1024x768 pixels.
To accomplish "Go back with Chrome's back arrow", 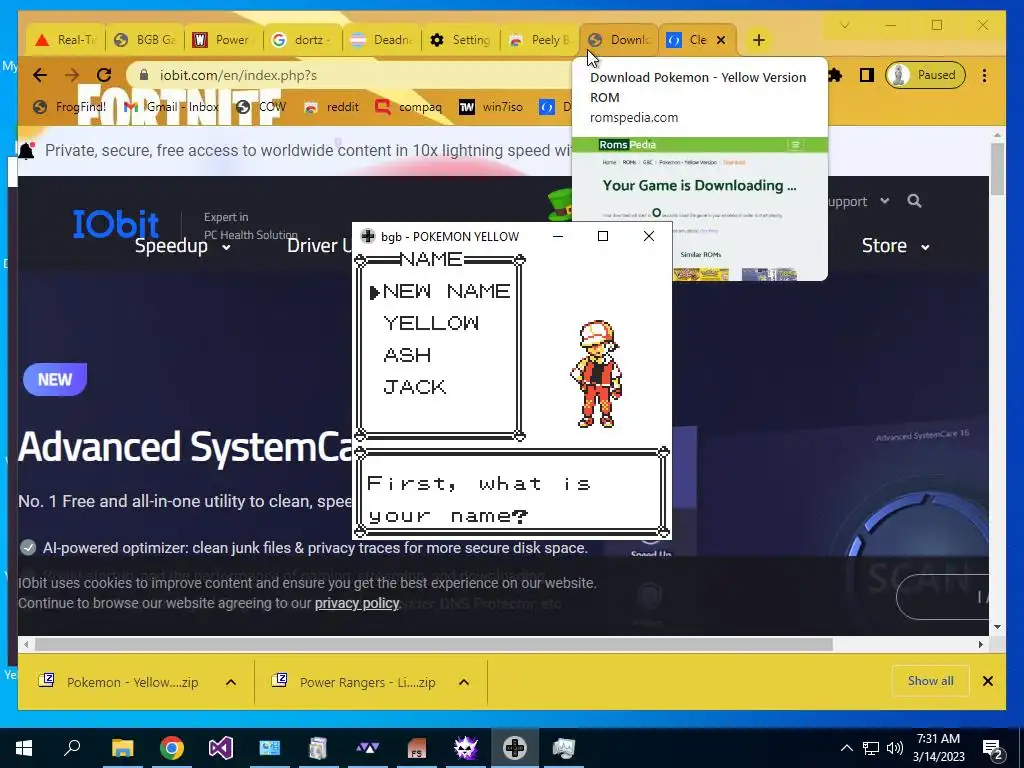I will (40, 75).
